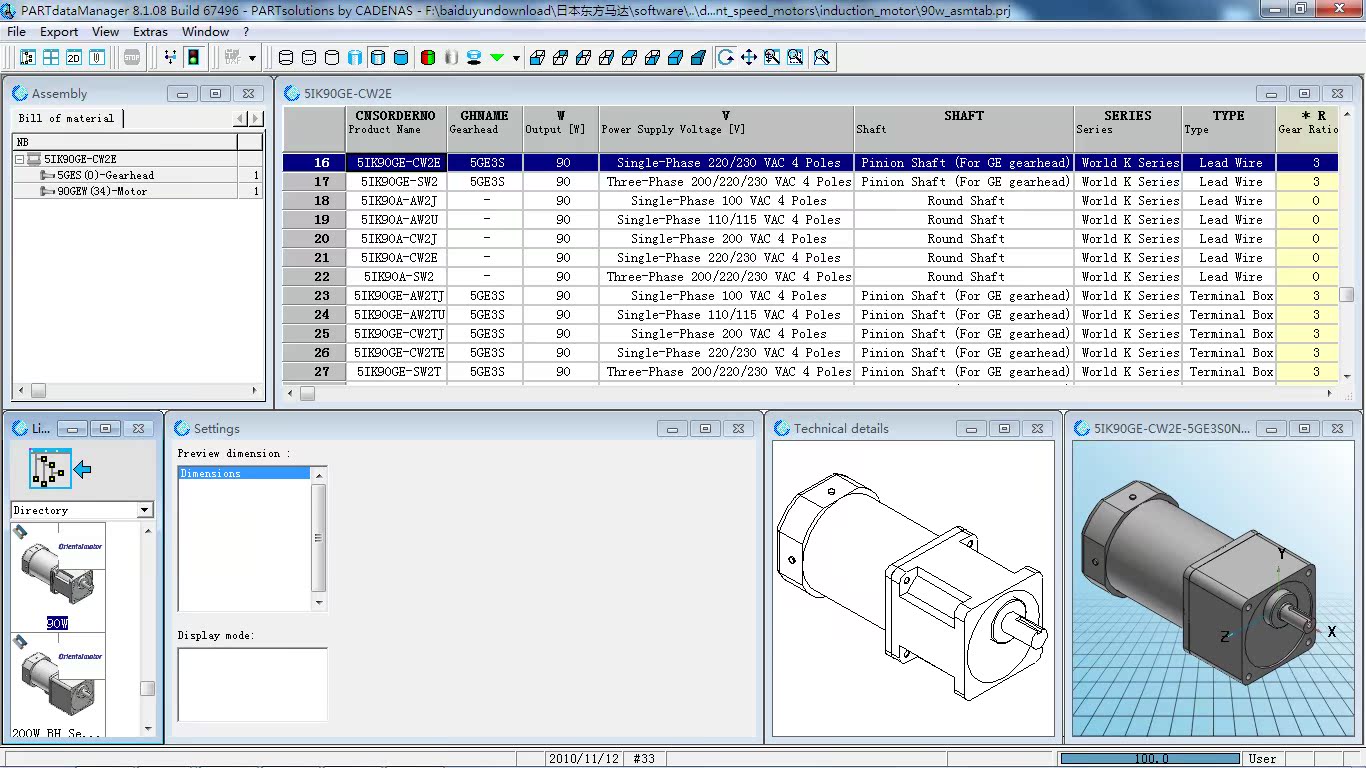1366x768 pixels.
Task: Select the fifth cube view orientation icon
Action: [x=629, y=58]
